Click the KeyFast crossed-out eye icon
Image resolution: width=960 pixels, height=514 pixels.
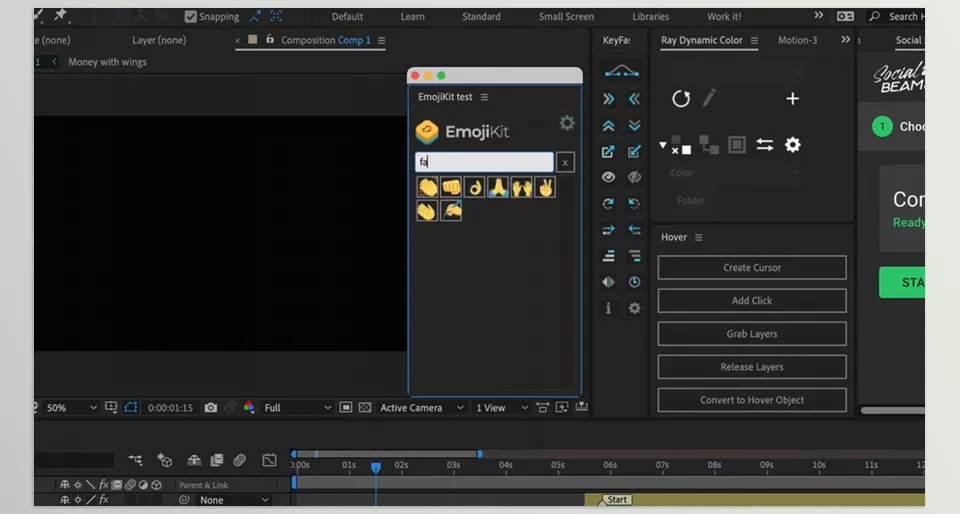pos(634,177)
